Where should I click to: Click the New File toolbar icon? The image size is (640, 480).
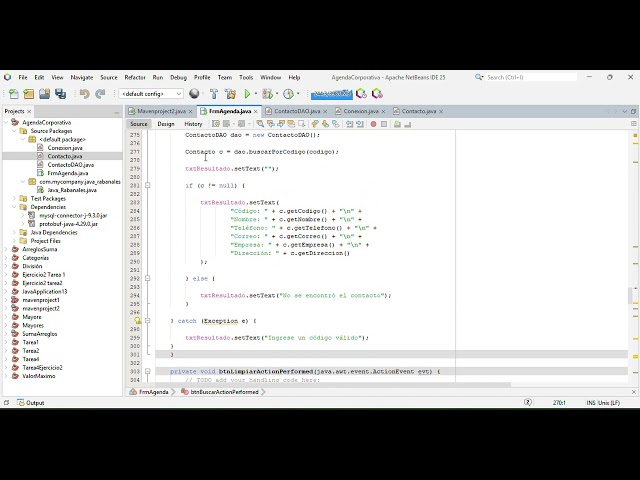point(13,94)
